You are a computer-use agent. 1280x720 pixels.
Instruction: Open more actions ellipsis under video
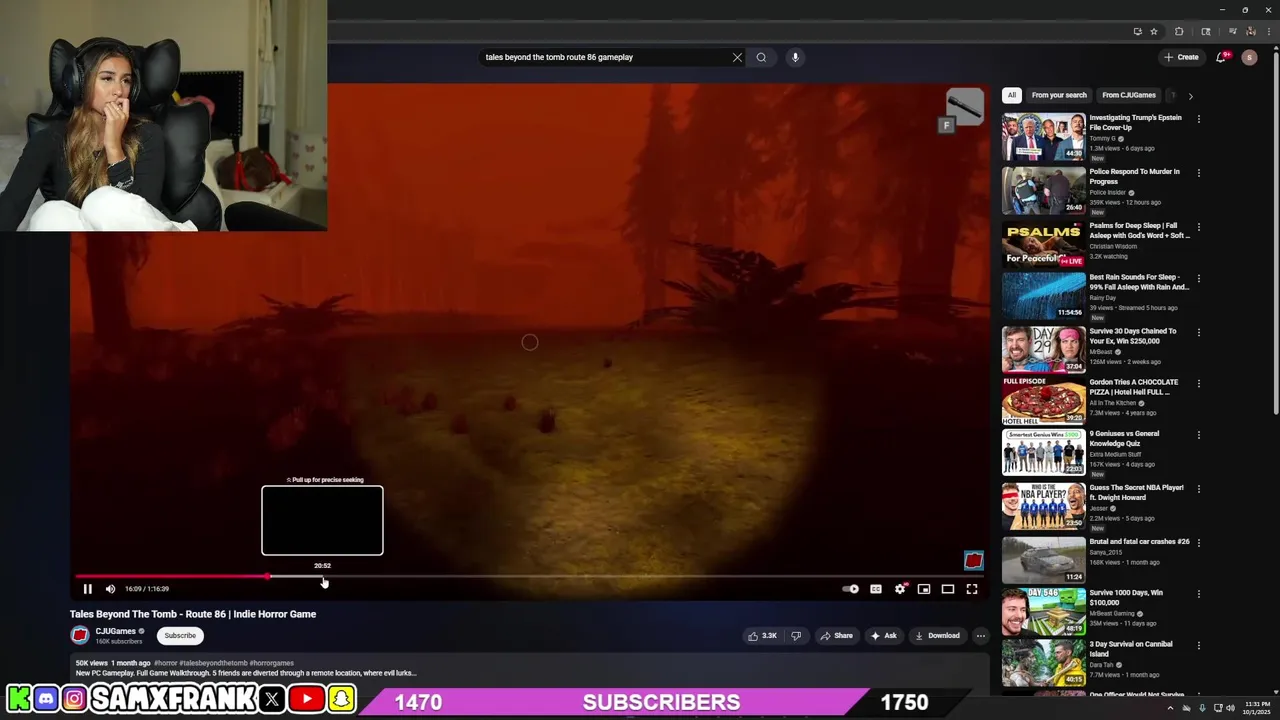click(980, 636)
